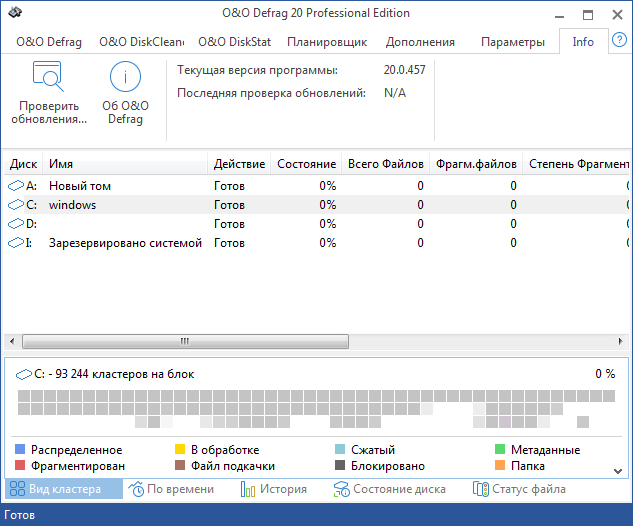Image resolution: width=633 pixels, height=526 pixels.
Task: Click the yellow В обработке legend swatch
Action: 180,449
